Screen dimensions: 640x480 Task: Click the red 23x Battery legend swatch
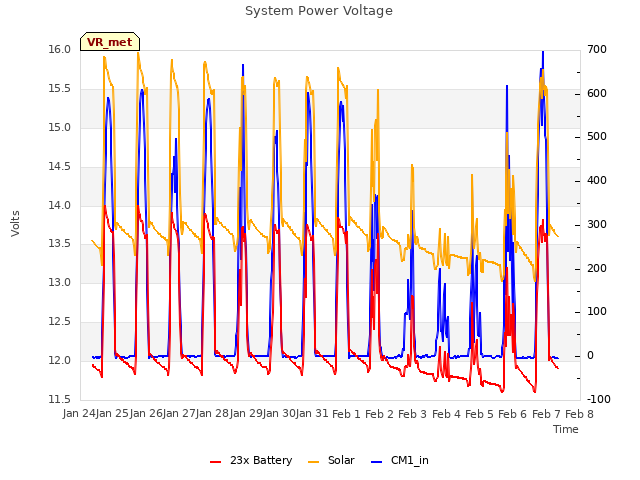(216, 462)
